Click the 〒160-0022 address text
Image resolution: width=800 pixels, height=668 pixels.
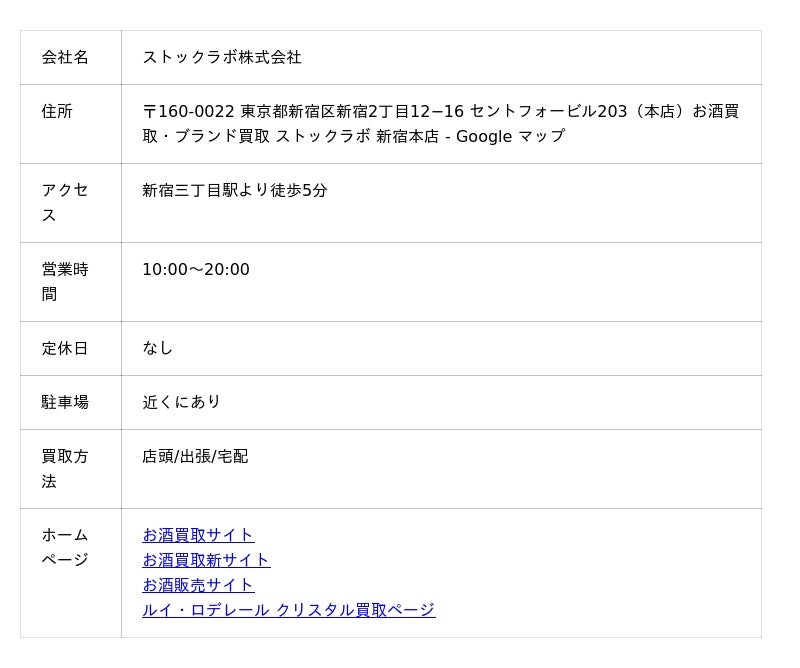189,112
